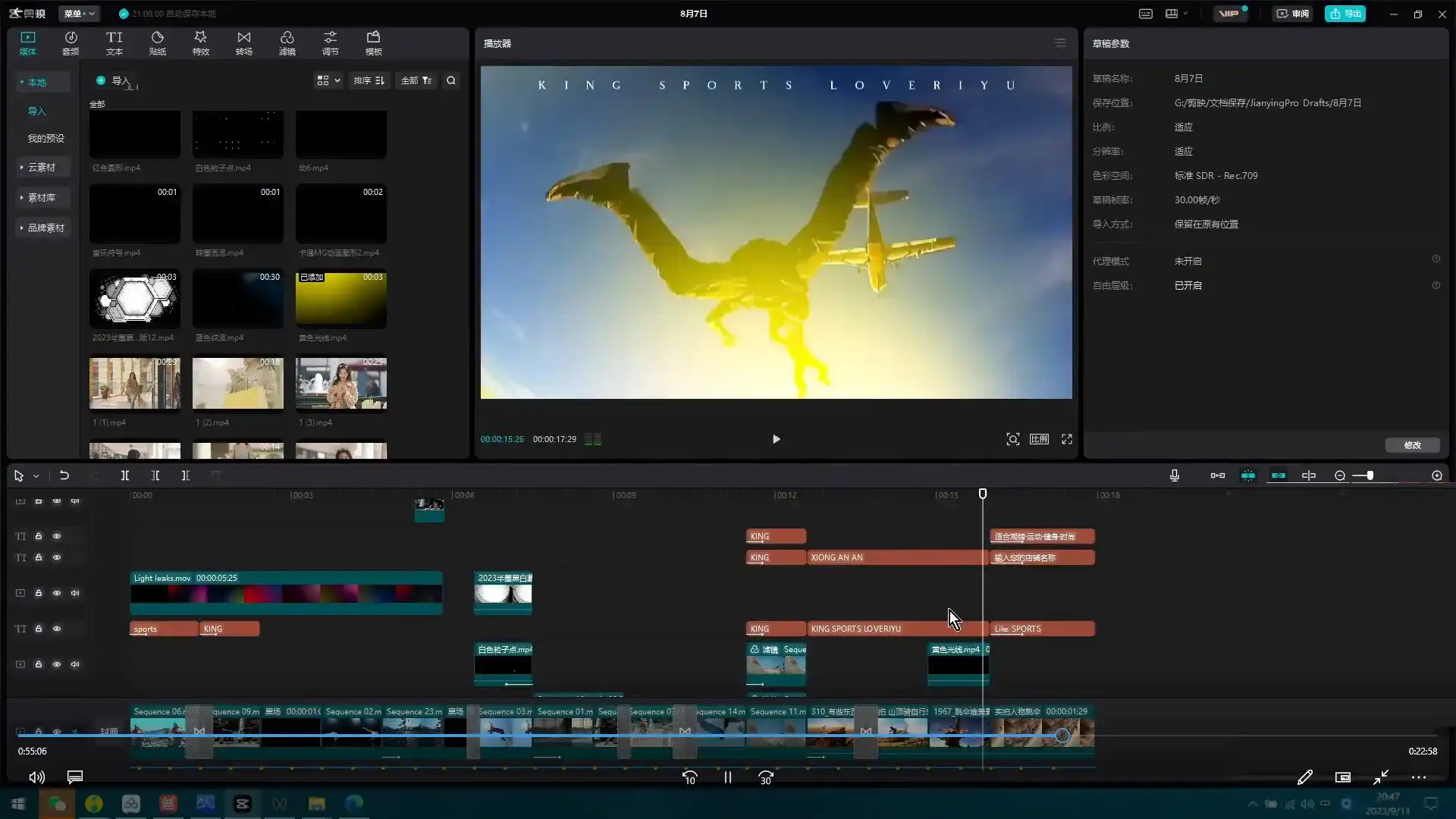Image resolution: width=1456 pixels, height=819 pixels.
Task: Hide the Light leaks.mov track via eye
Action: (x=57, y=593)
